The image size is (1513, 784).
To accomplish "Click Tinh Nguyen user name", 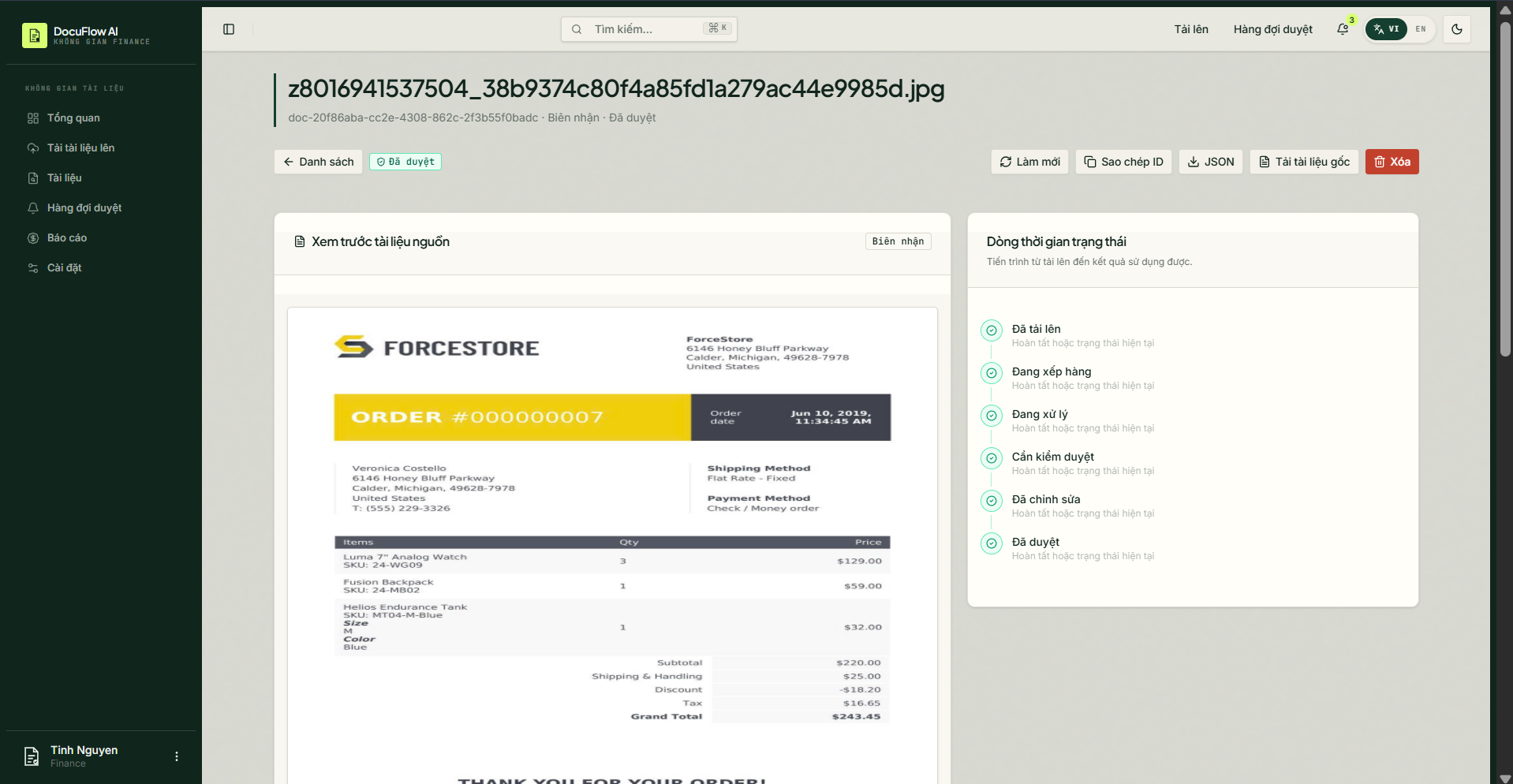I will [84, 750].
